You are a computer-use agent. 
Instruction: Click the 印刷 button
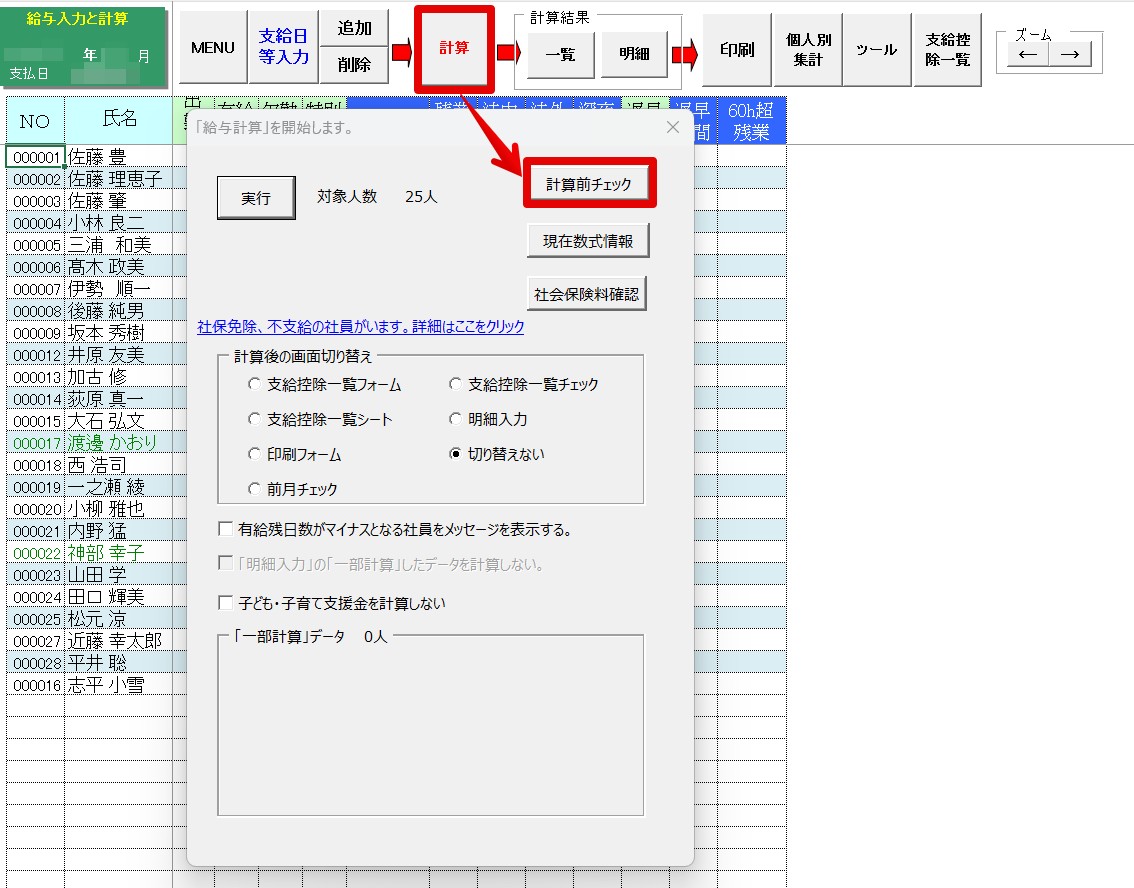(x=737, y=49)
